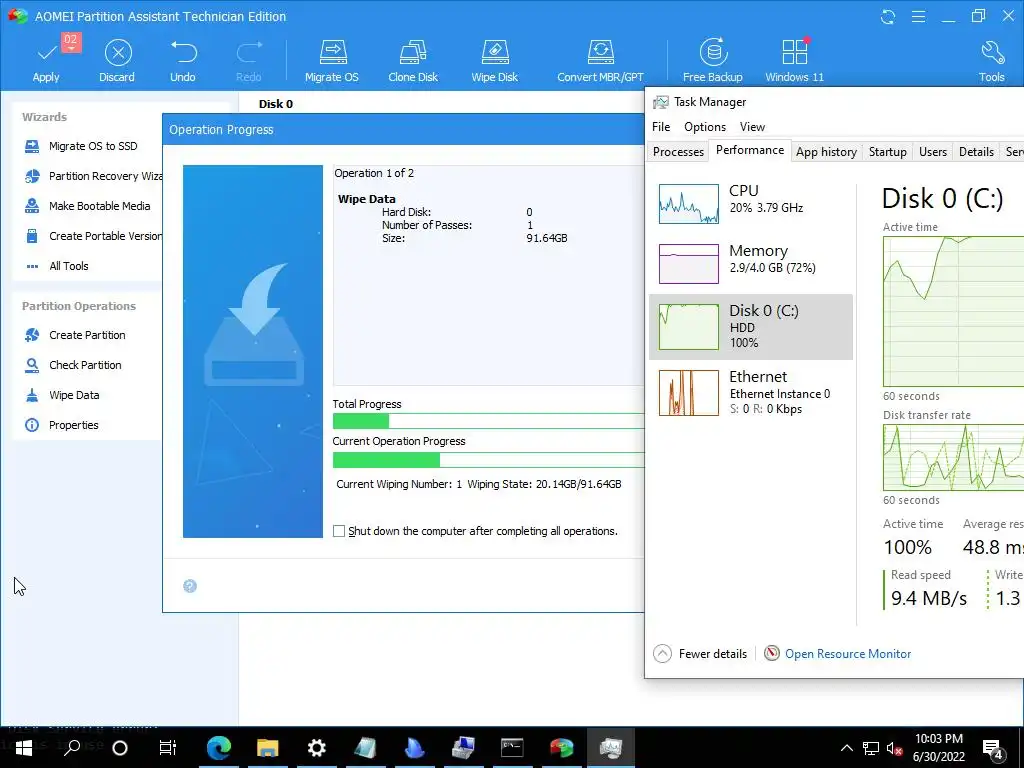Image resolution: width=1024 pixels, height=768 pixels.
Task: Open Properties in Partition Operations
Action: (61, 425)
